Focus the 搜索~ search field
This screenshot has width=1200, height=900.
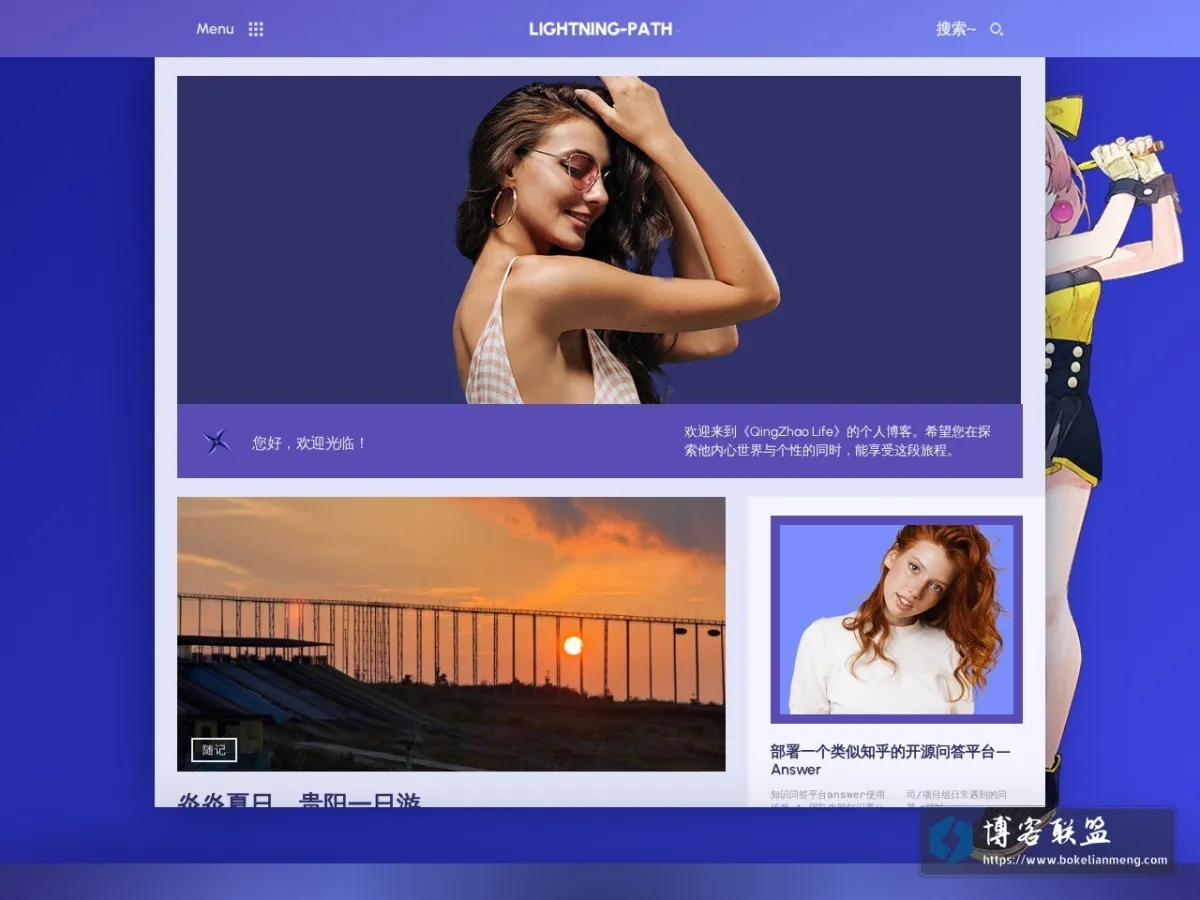pyautogui.click(x=956, y=29)
